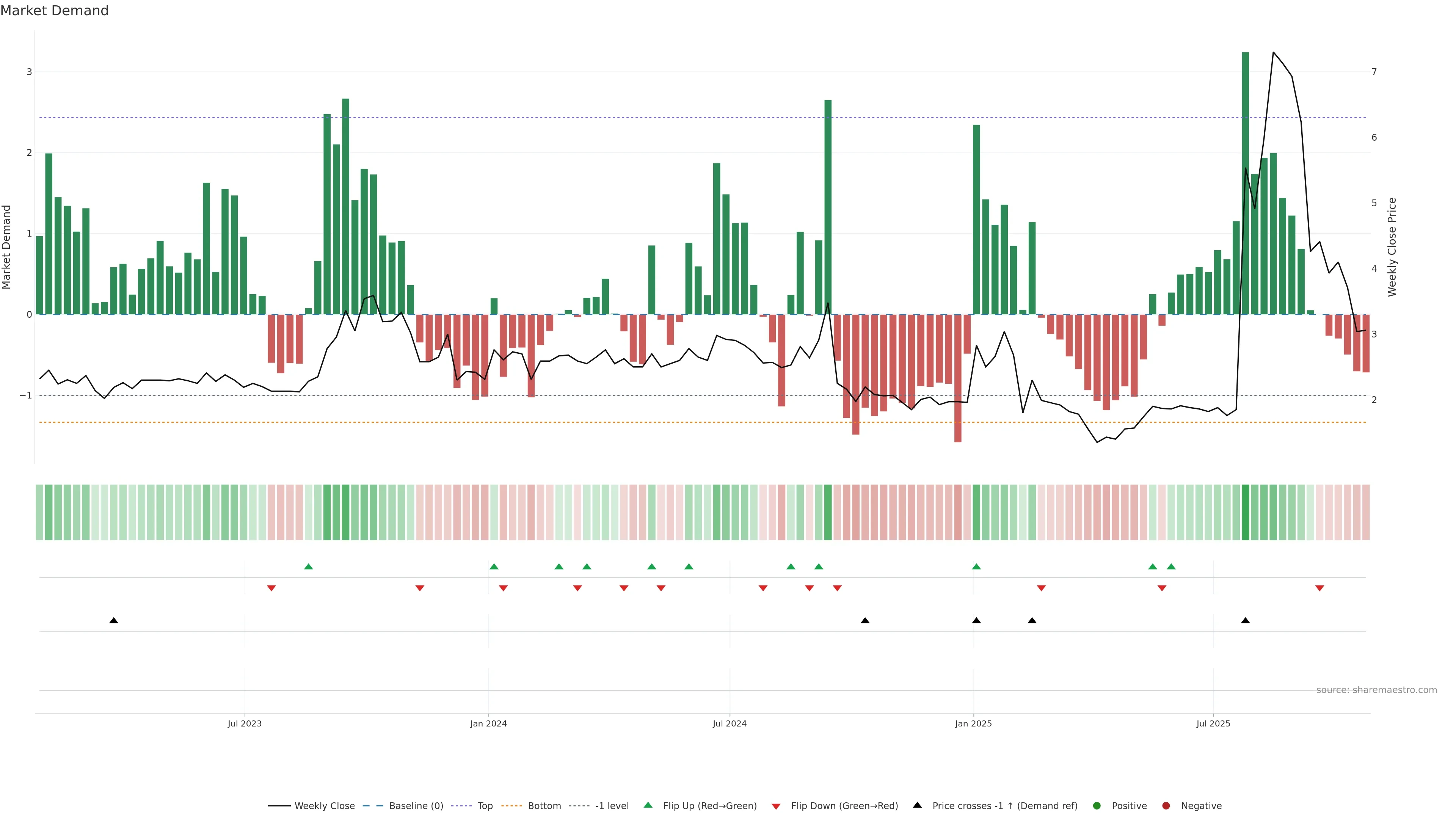Toggle the -1 level legend entry
Viewport: 1456px width, 819px height.
click(612, 805)
